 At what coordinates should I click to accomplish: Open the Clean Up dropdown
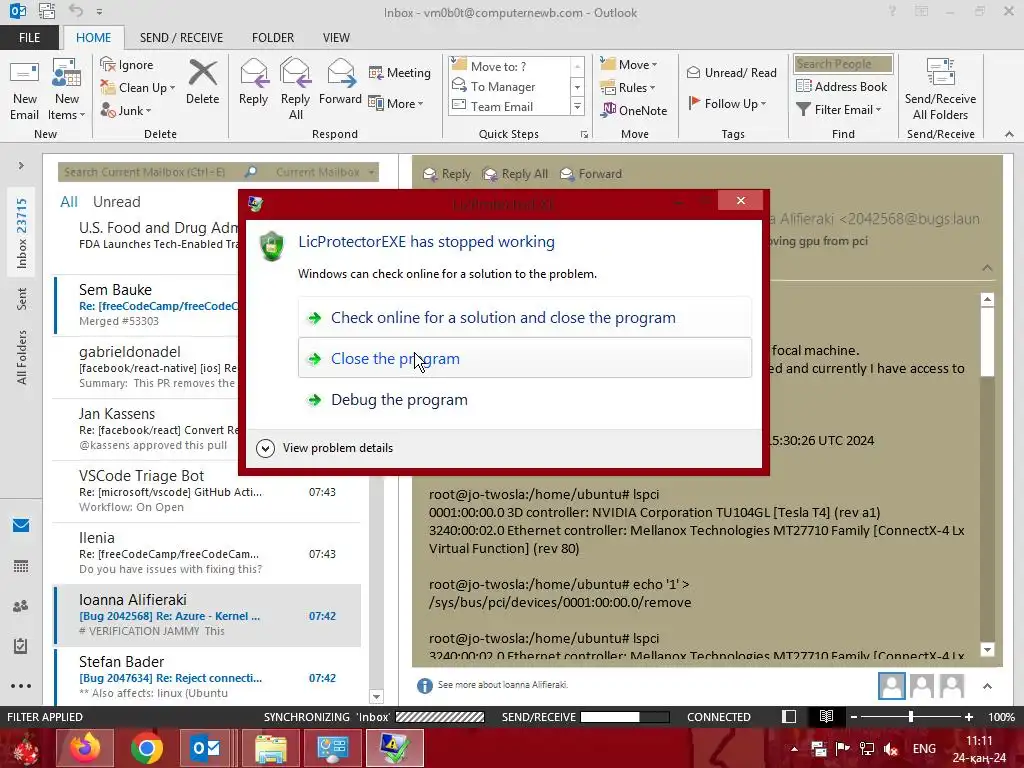click(137, 88)
